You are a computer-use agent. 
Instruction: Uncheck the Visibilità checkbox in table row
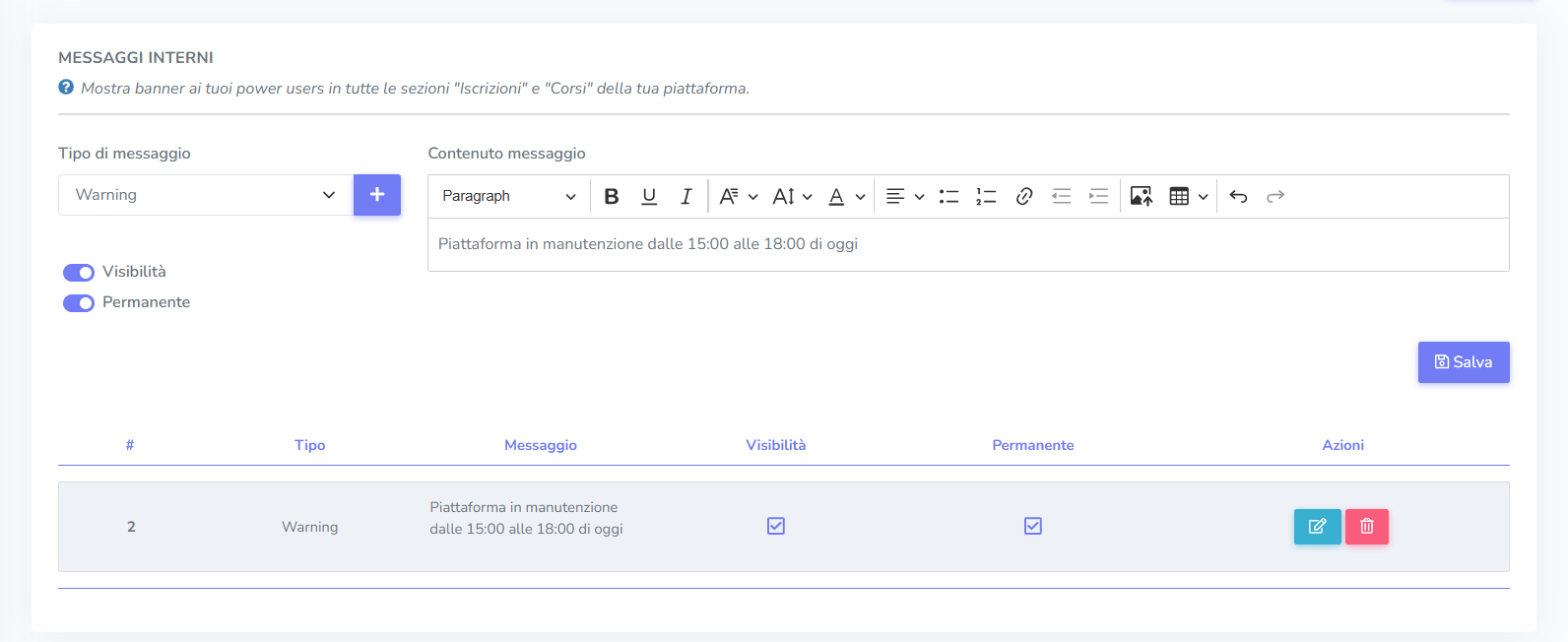click(776, 527)
